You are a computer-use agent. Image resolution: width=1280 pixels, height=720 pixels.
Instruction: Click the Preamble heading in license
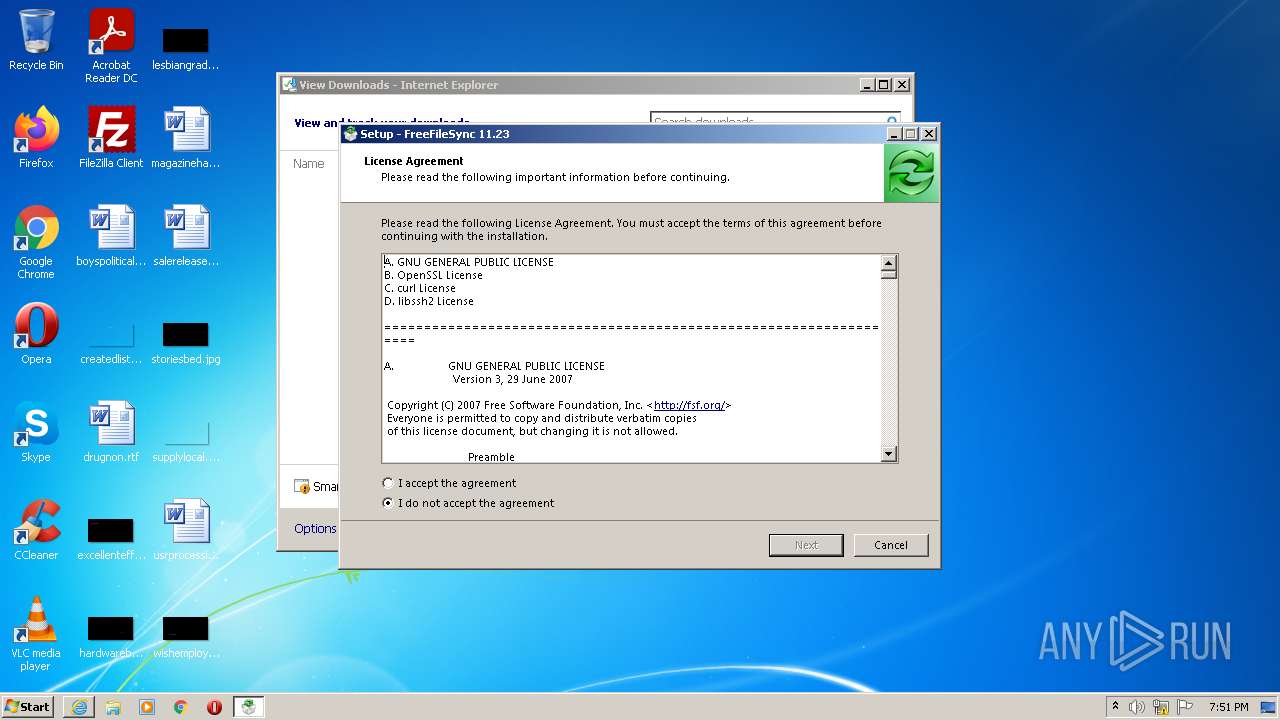coord(491,457)
